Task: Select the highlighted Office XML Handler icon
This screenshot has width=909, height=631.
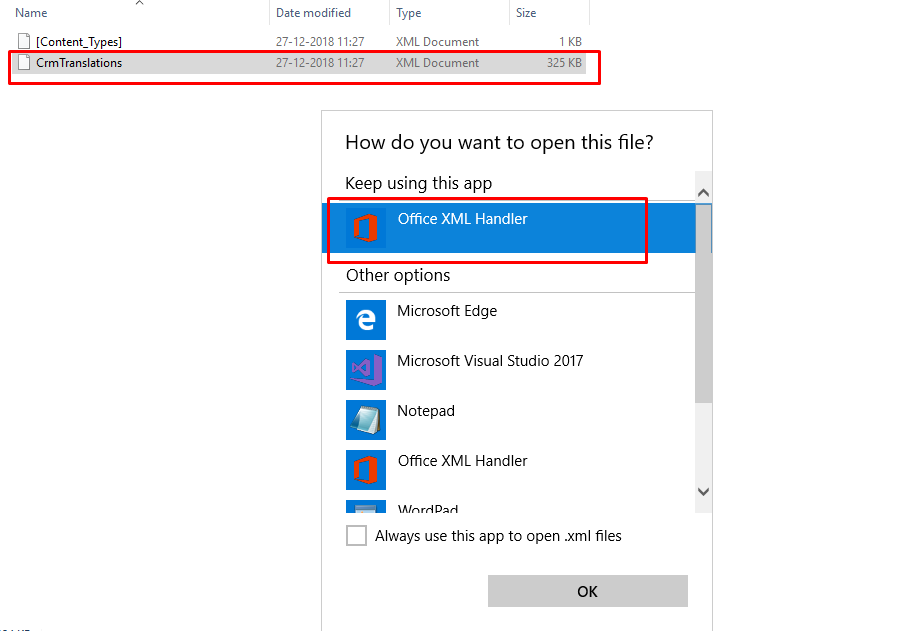Action: 366,228
